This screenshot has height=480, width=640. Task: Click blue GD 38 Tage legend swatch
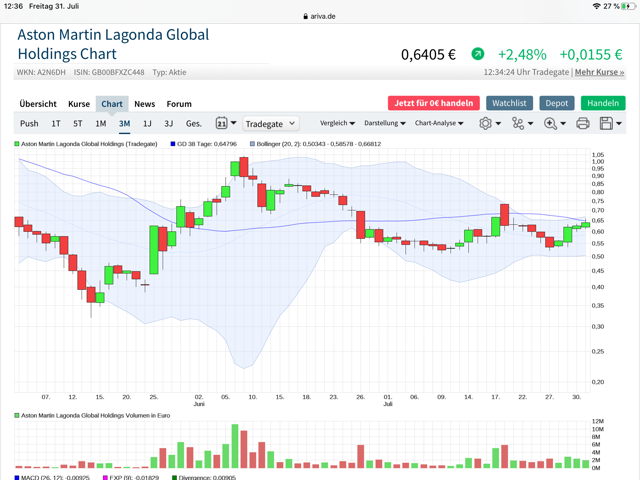pyautogui.click(x=173, y=144)
